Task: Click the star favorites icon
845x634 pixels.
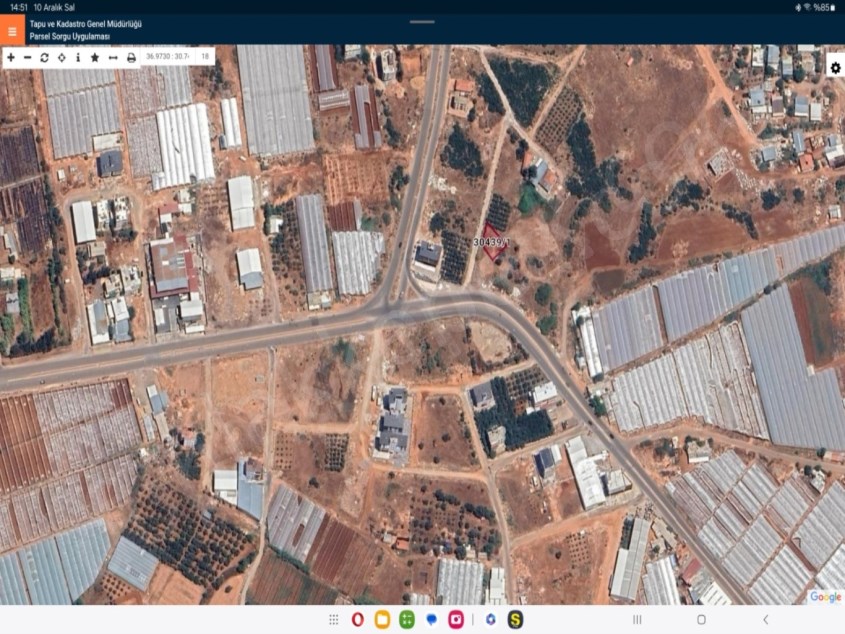Action: 95,57
